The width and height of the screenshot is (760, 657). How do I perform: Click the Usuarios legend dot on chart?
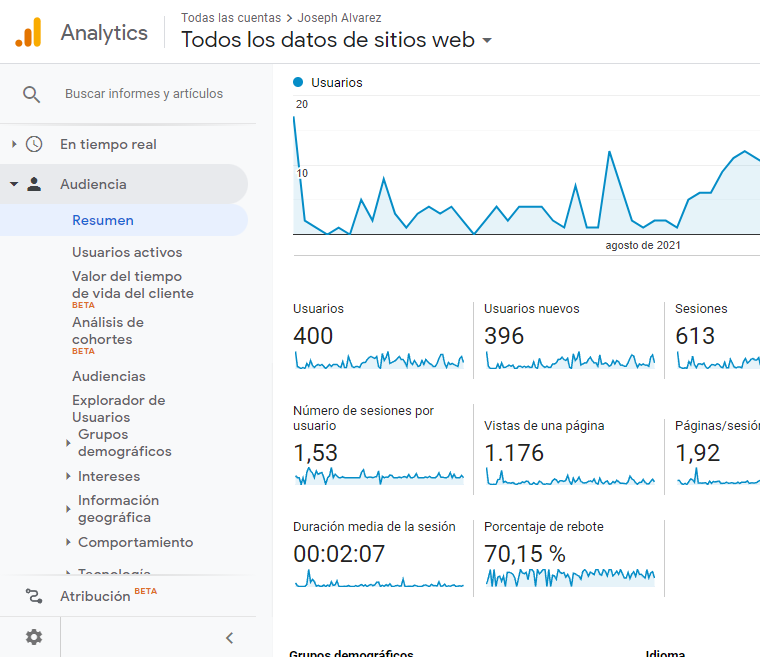(x=298, y=82)
